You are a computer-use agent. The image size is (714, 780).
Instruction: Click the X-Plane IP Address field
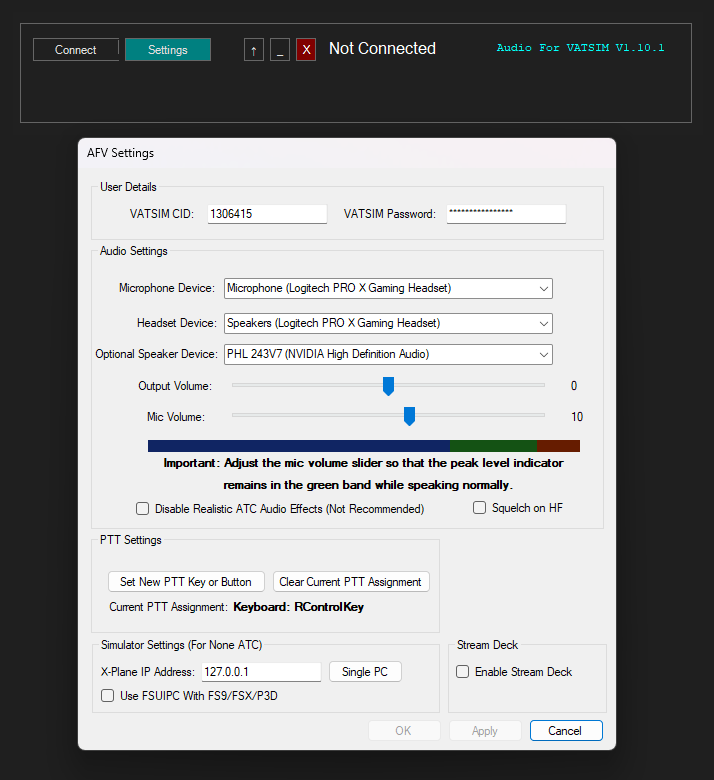coord(261,672)
